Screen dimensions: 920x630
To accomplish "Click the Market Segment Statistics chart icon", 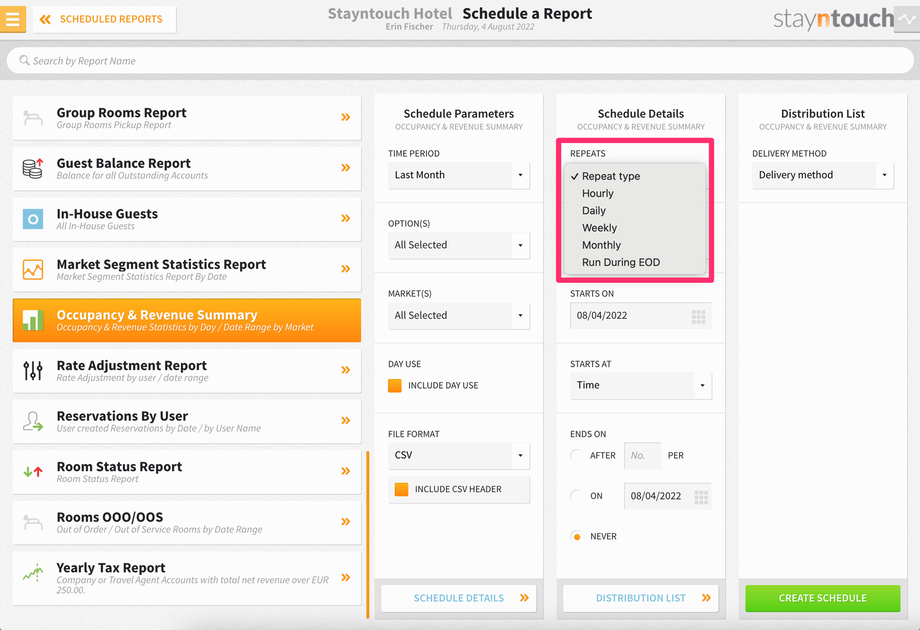I will click(x=33, y=269).
